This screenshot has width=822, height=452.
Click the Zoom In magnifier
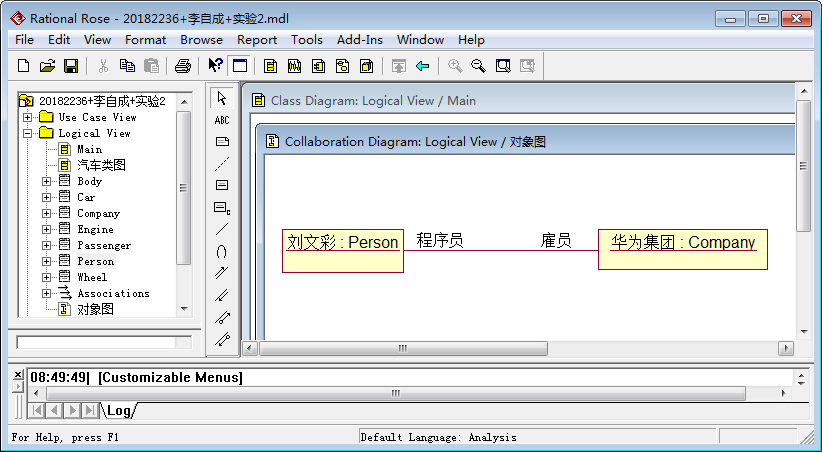(x=455, y=66)
